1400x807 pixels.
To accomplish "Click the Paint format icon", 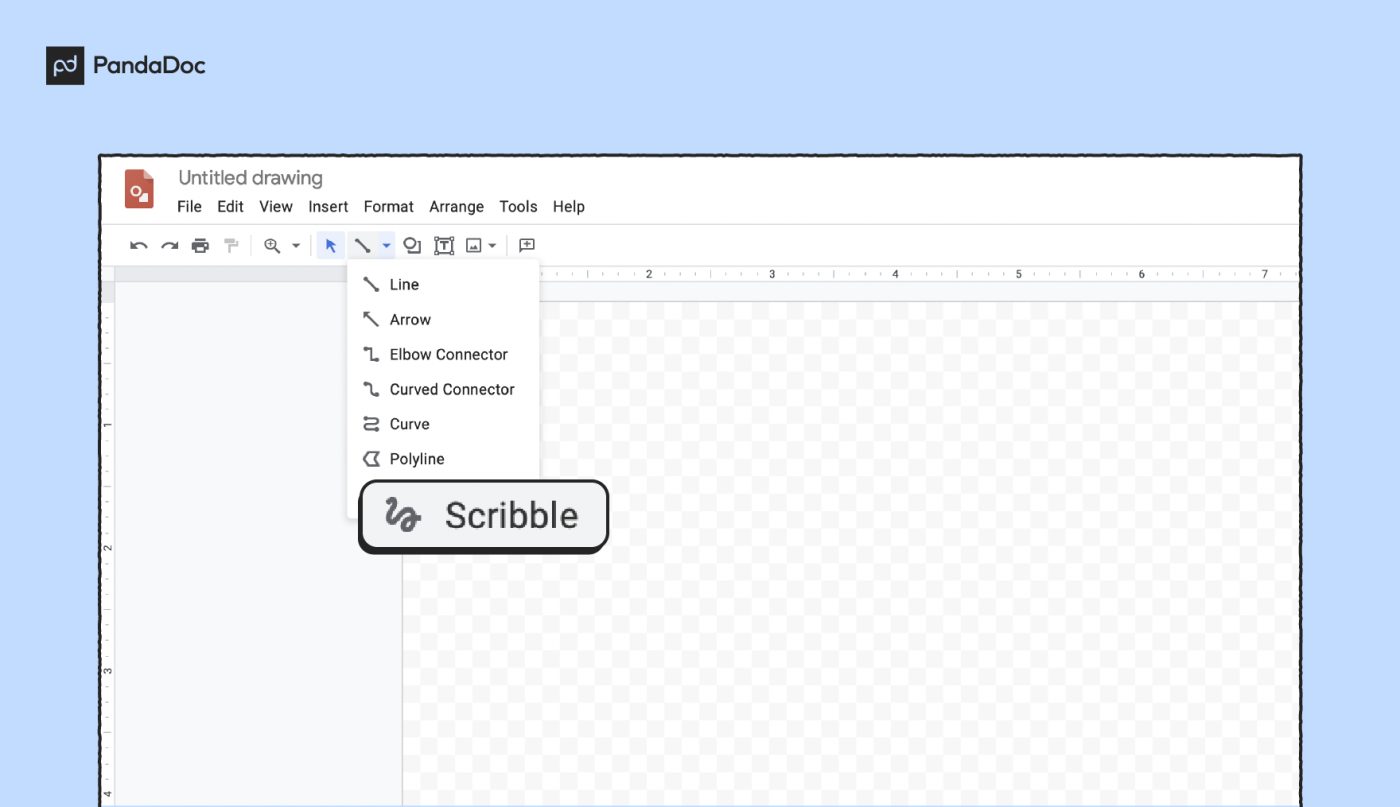I will pyautogui.click(x=231, y=246).
